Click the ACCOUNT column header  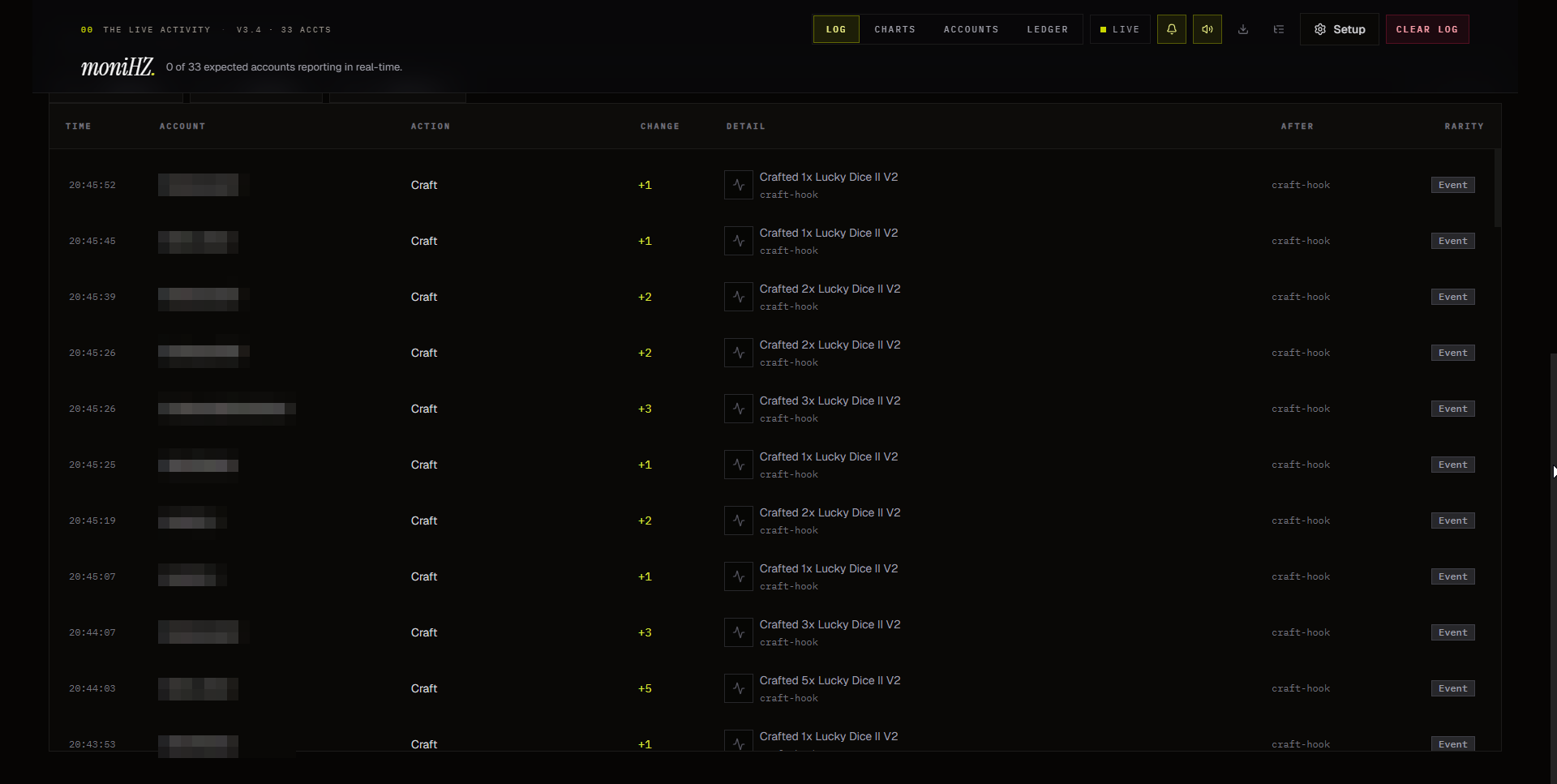pyautogui.click(x=182, y=126)
